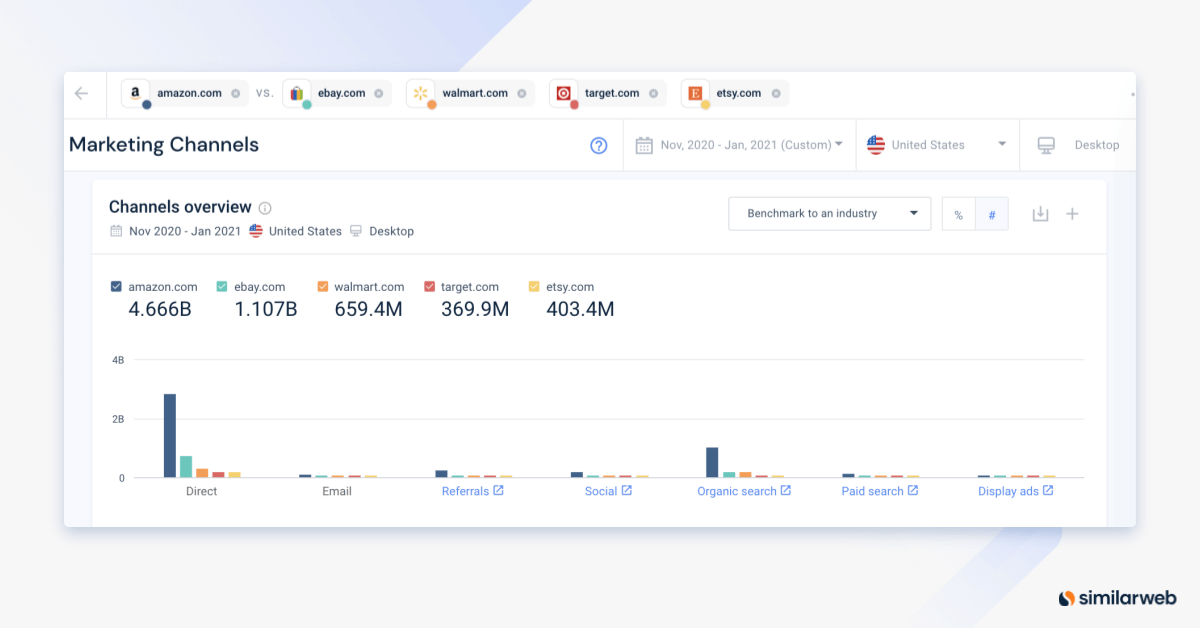The width and height of the screenshot is (1200, 628).
Task: Remove target.com from comparison
Action: [652, 93]
